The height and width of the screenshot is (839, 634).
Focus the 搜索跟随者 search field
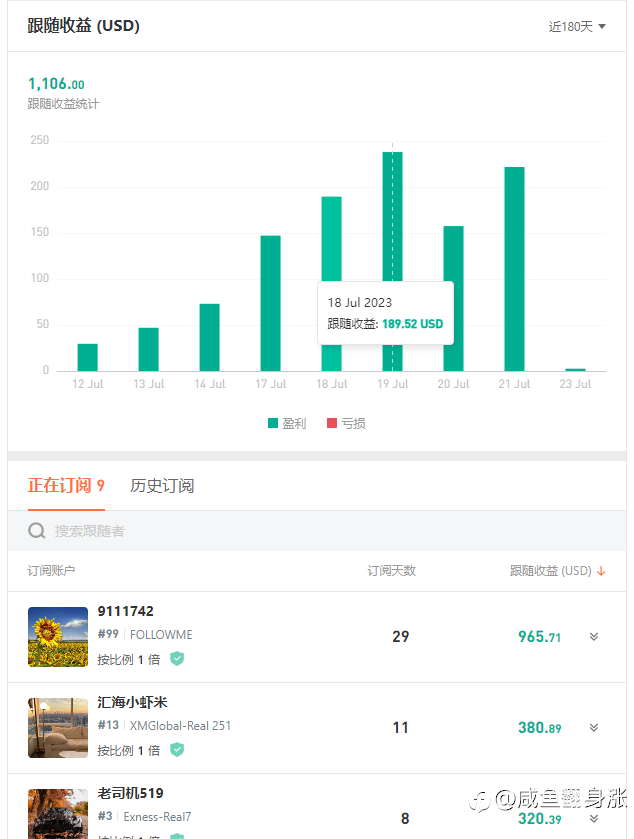[317, 531]
